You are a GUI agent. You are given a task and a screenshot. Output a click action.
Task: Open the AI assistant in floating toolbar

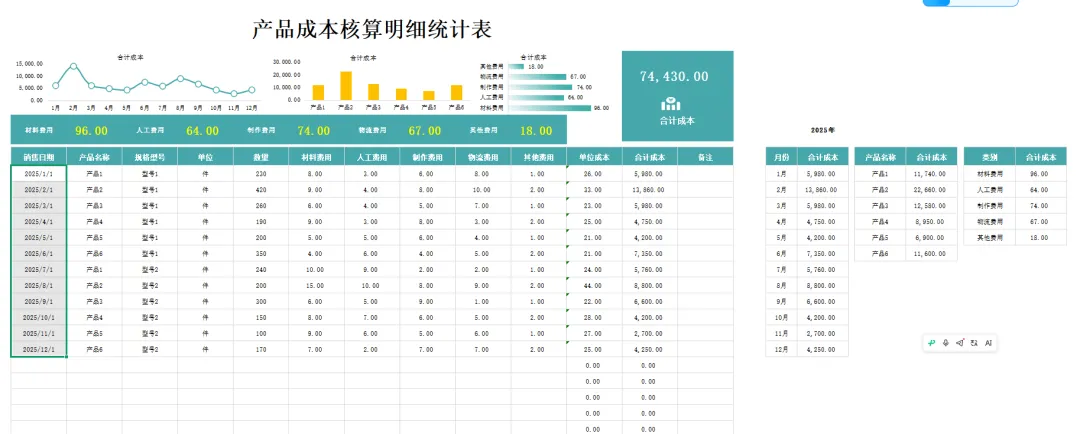point(988,342)
